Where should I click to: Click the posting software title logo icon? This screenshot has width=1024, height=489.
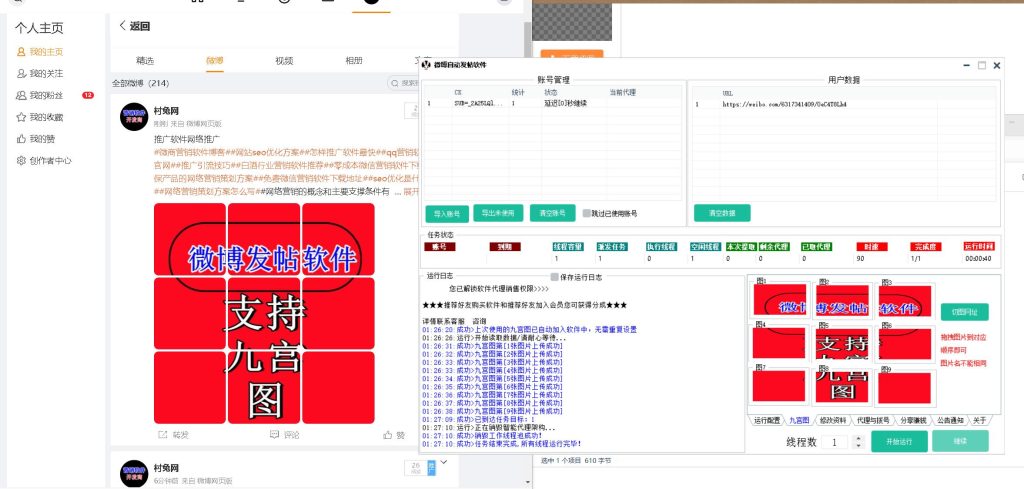click(x=427, y=65)
